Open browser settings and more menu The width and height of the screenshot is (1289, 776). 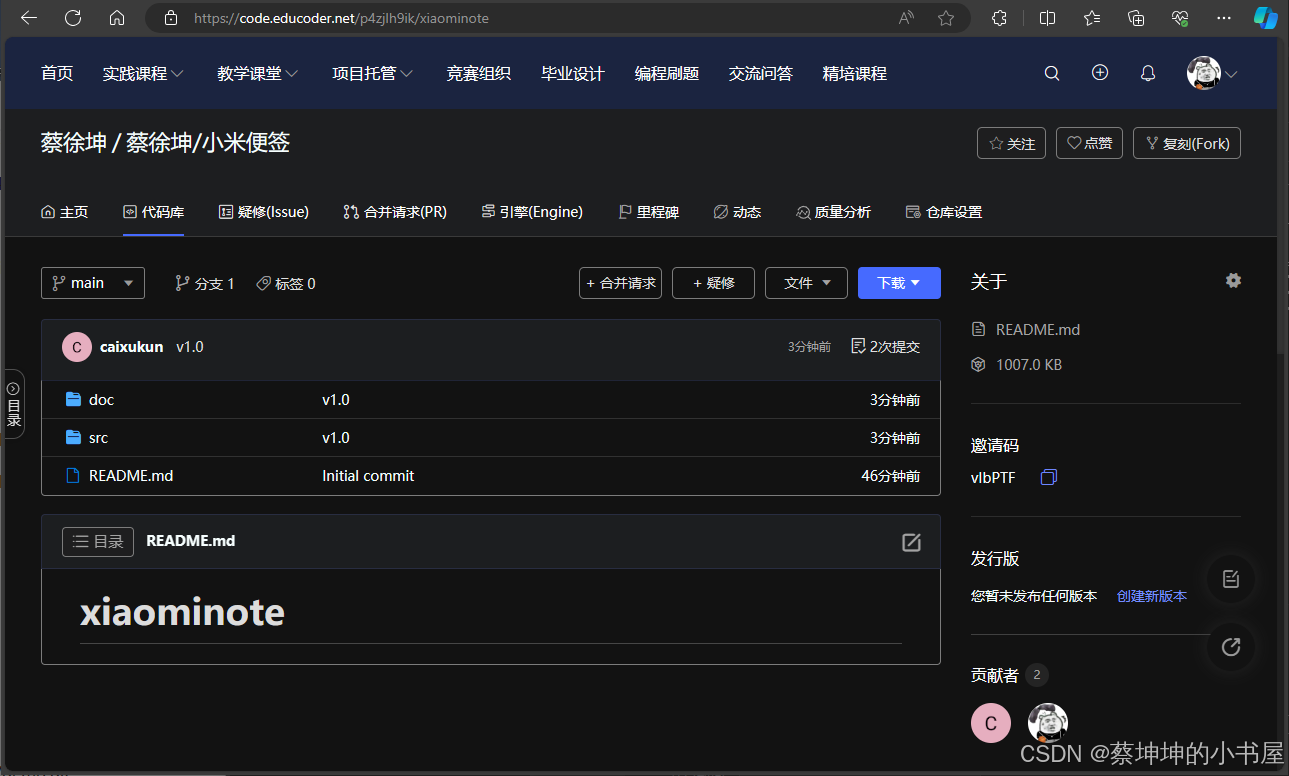point(1224,18)
